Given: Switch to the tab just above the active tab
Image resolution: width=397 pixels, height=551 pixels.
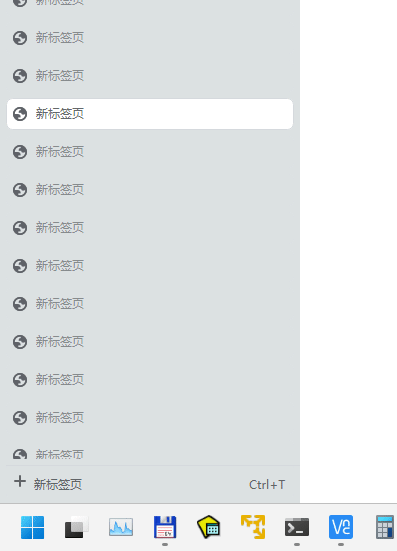Looking at the screenshot, I should pos(150,76).
